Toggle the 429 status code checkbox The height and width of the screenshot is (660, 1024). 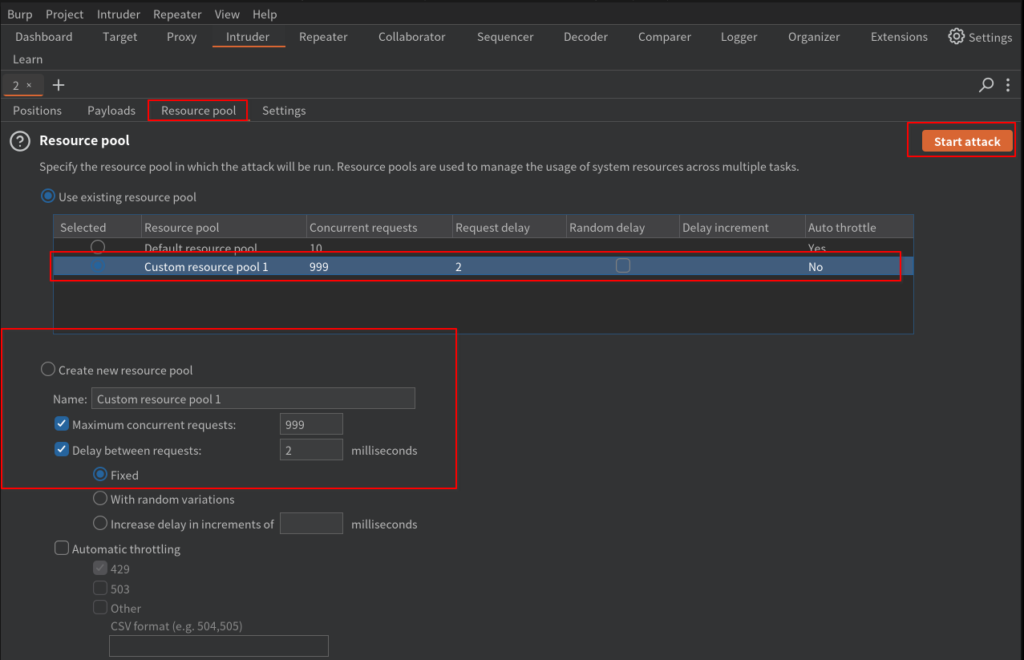[x=100, y=569]
